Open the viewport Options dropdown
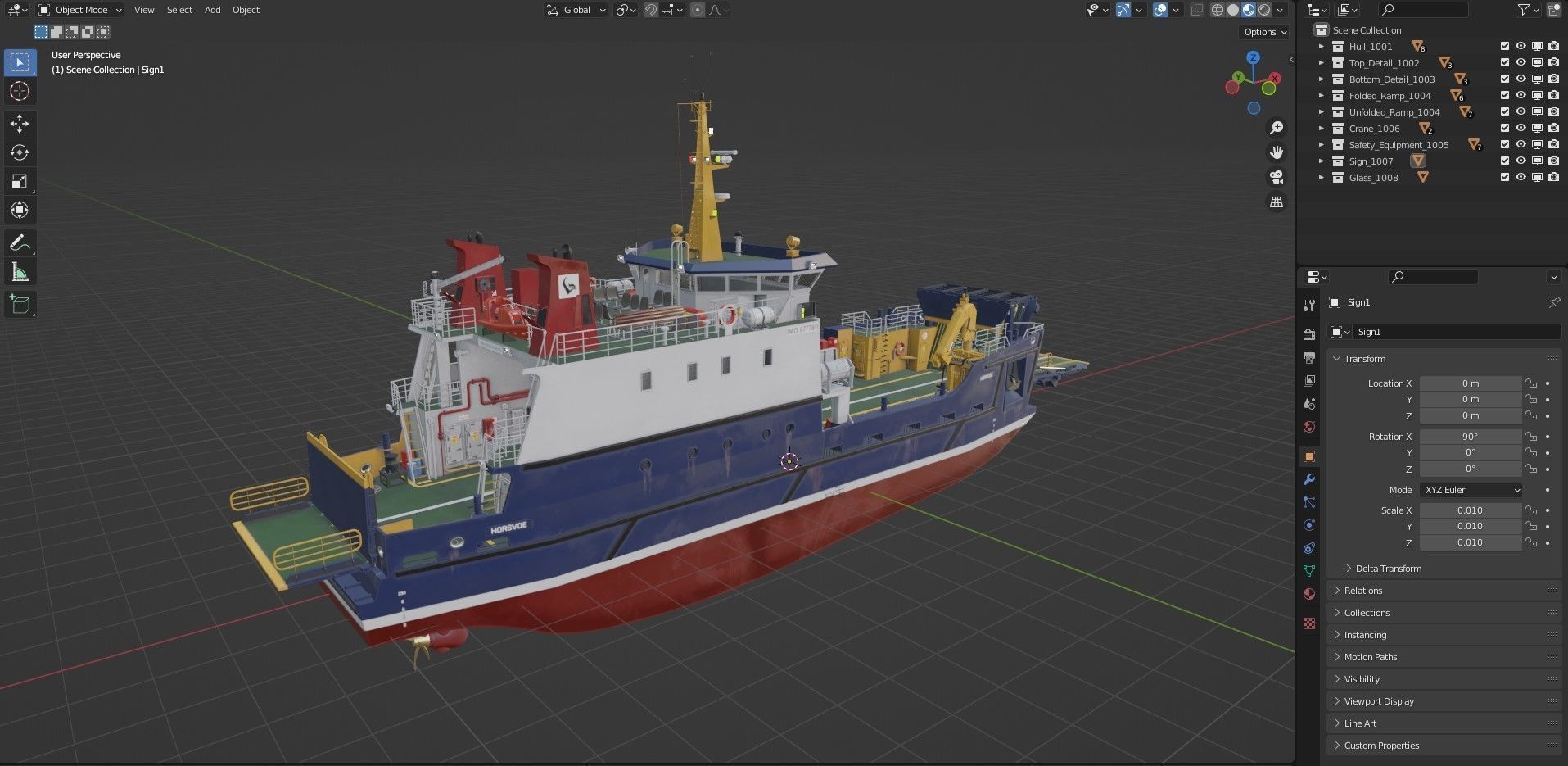 tap(1265, 32)
